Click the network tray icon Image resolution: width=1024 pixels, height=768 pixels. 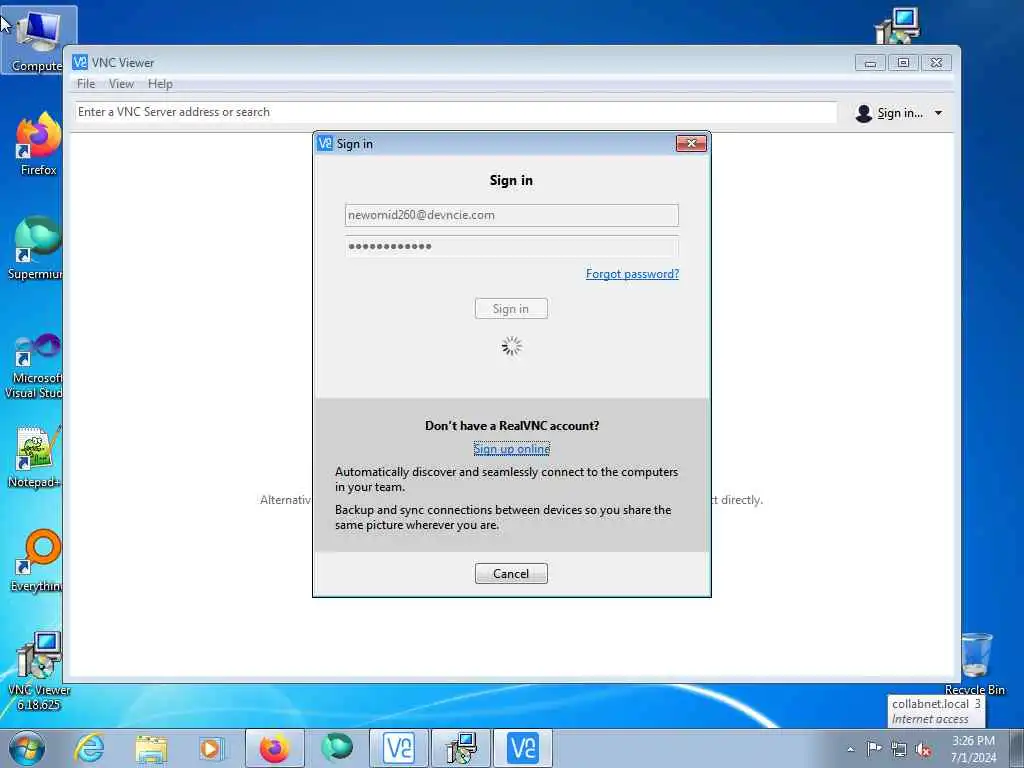pyautogui.click(x=899, y=749)
